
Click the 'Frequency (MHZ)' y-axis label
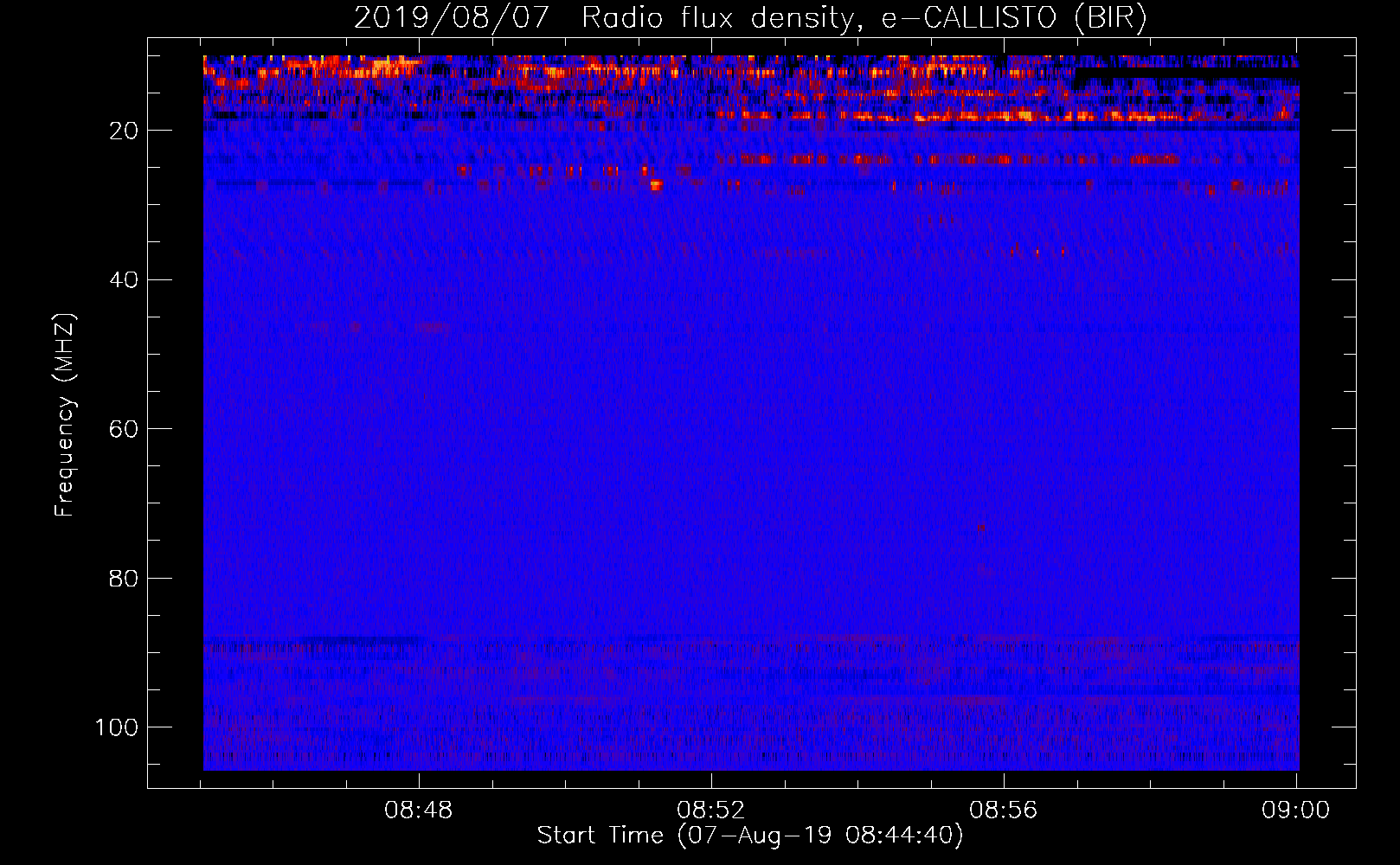65,415
